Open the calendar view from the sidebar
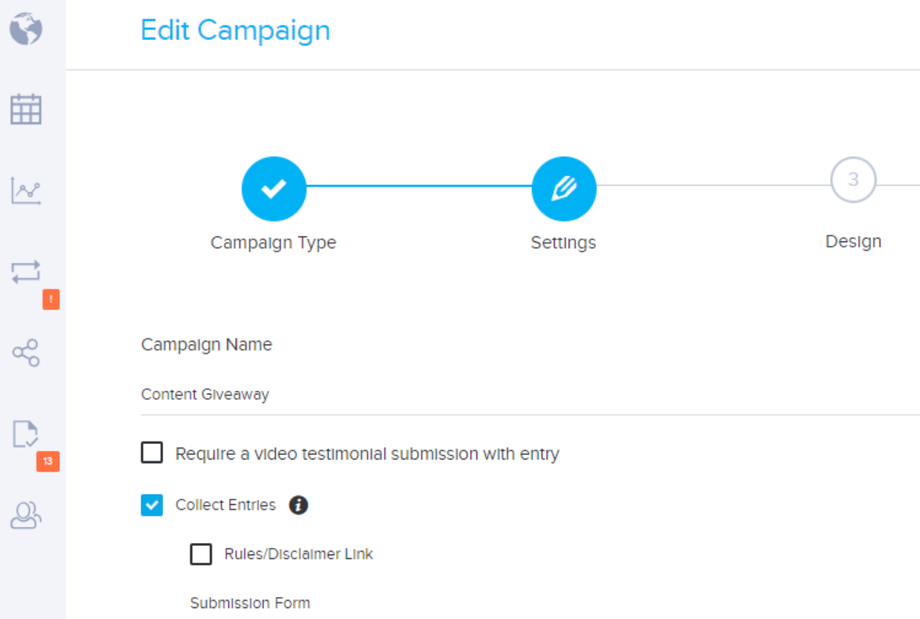Screen dimensions: 920x619 click(26, 109)
